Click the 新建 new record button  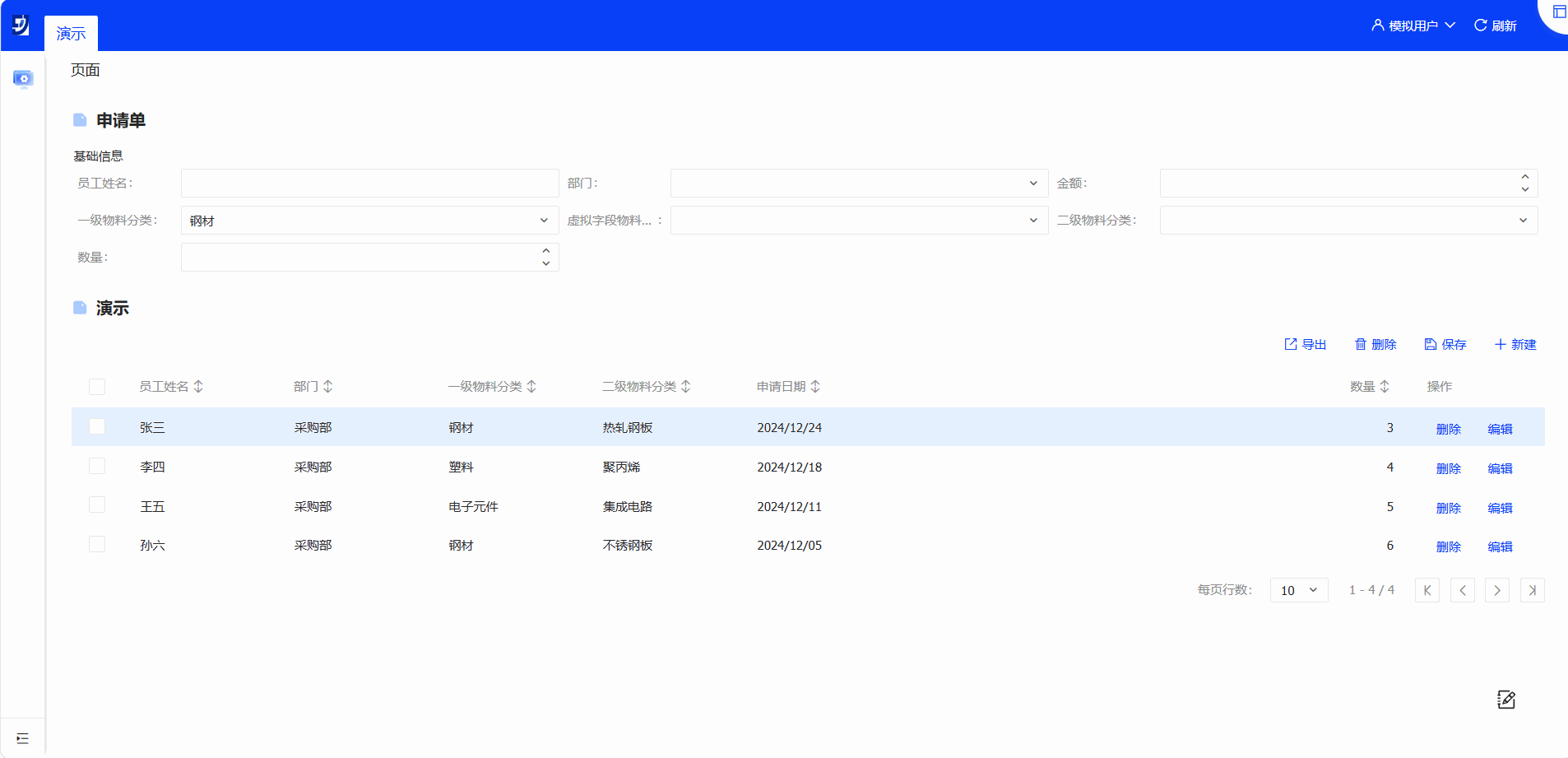pyautogui.click(x=1515, y=345)
